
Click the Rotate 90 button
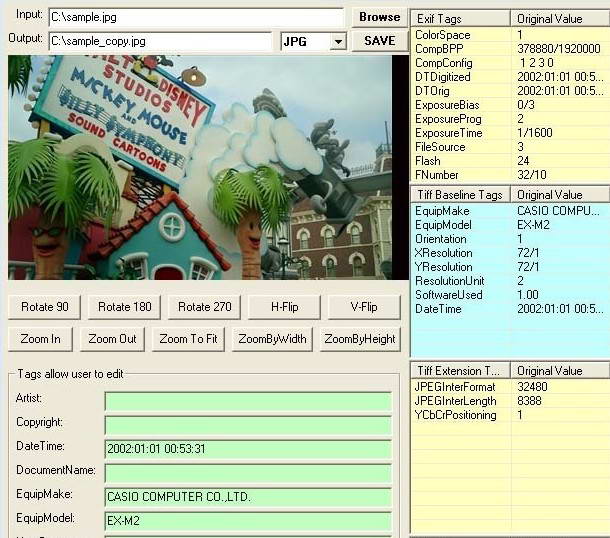coord(44,307)
